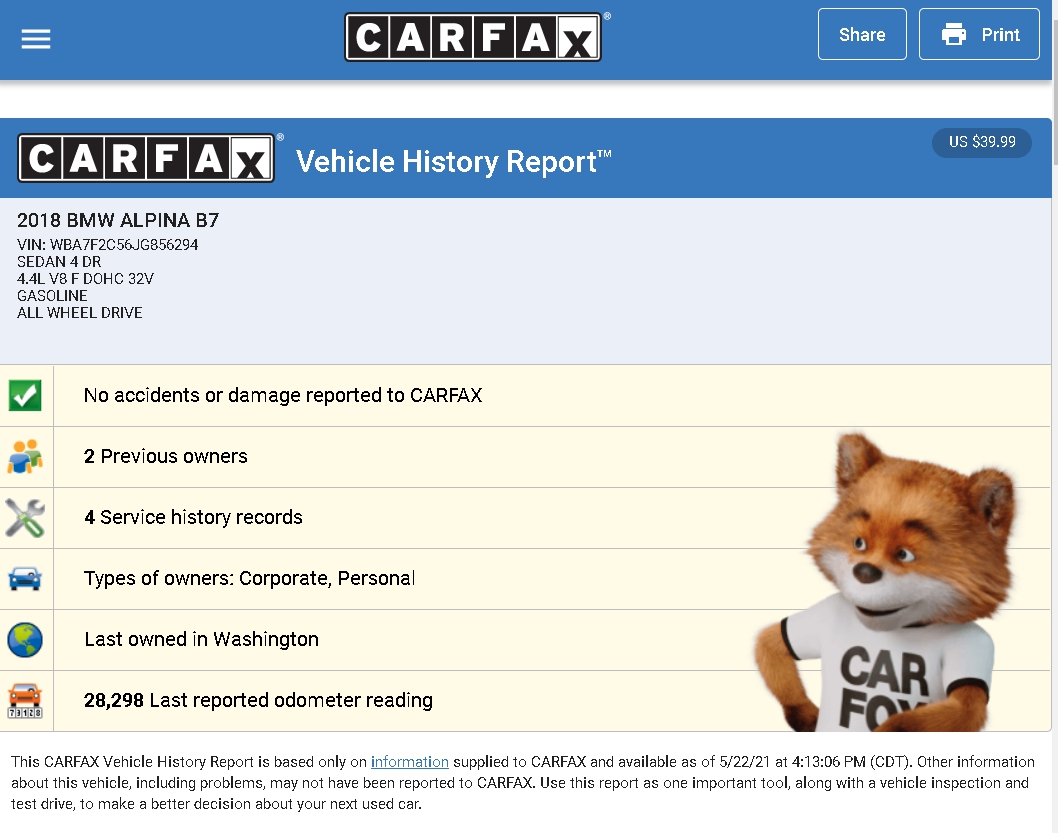
Task: Click the 'GASOLINE' fuel type text
Action: [52, 295]
